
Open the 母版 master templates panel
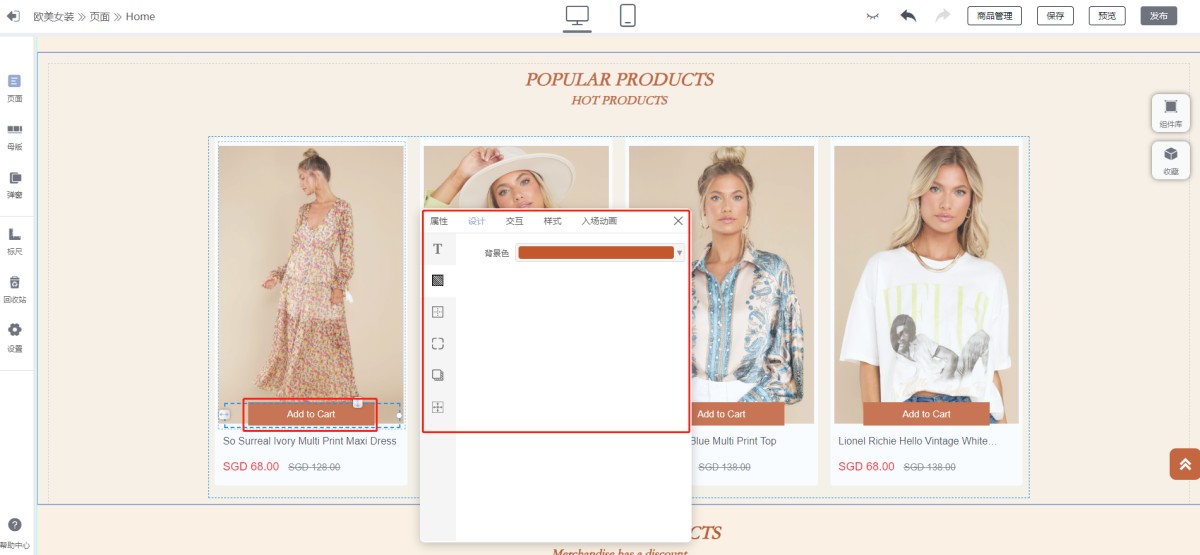[15, 136]
